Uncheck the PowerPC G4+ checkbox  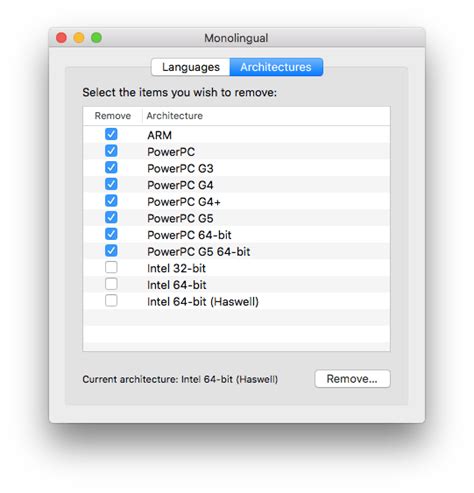point(111,201)
